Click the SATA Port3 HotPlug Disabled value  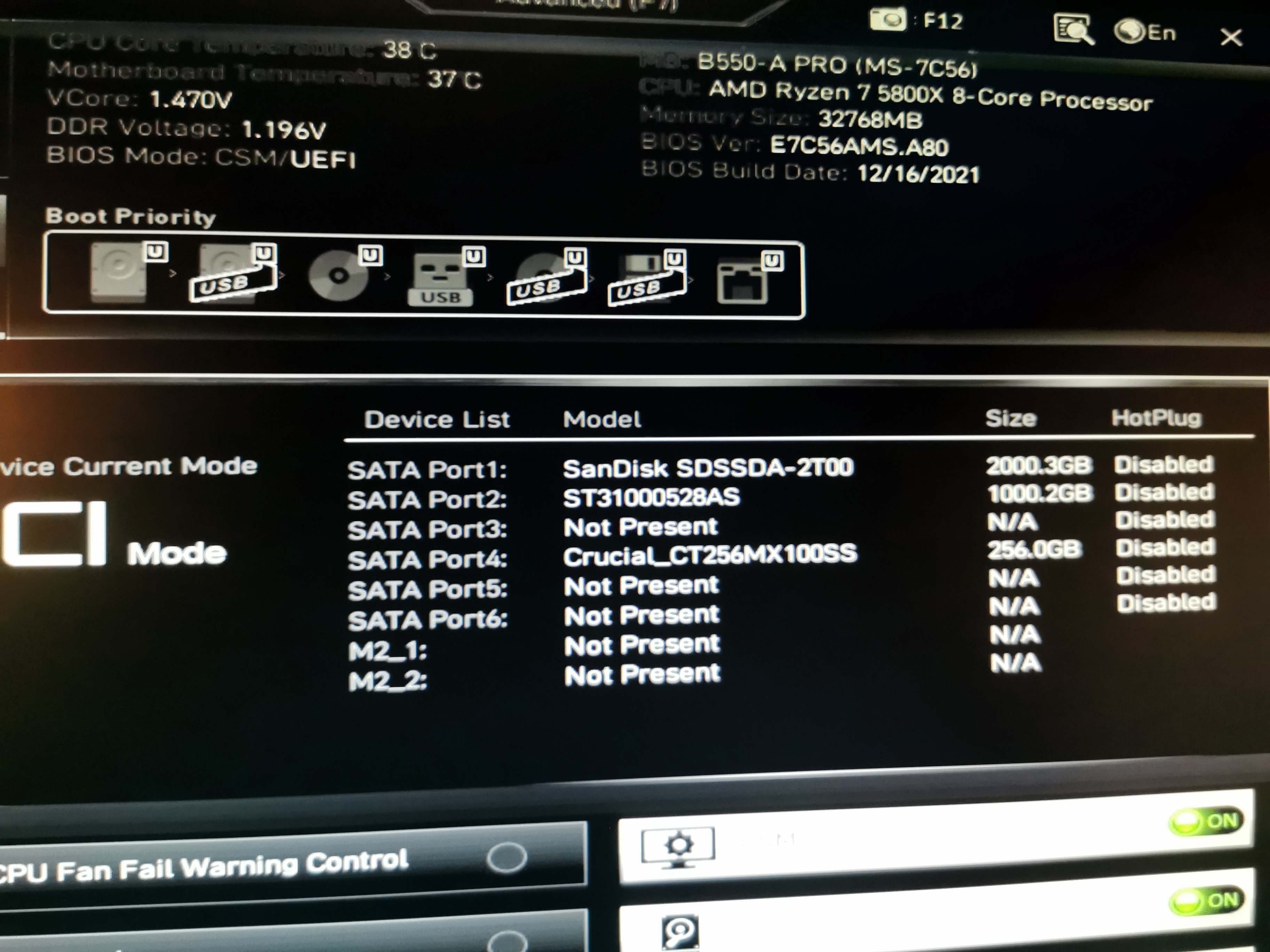pyautogui.click(x=1165, y=519)
